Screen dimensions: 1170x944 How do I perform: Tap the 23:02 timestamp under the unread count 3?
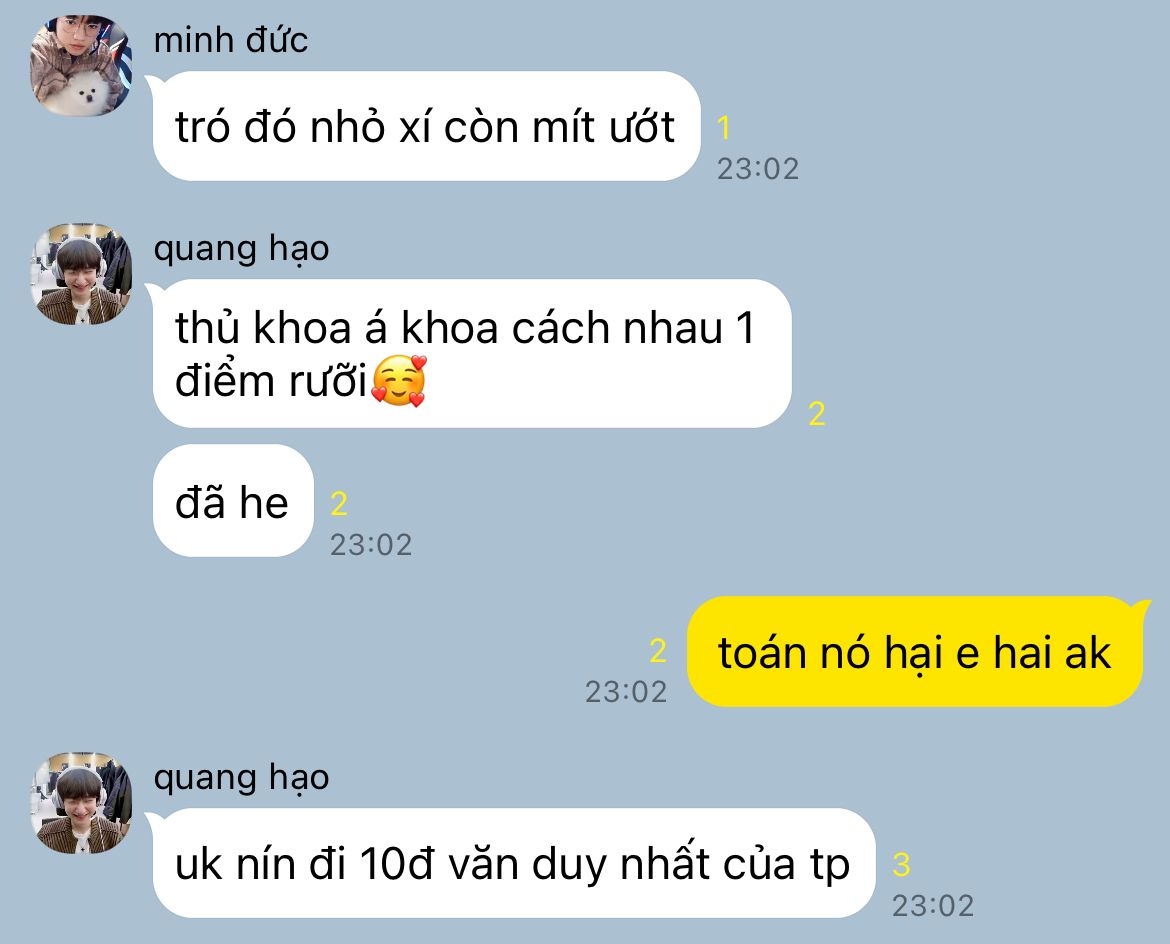pyautogui.click(x=933, y=906)
